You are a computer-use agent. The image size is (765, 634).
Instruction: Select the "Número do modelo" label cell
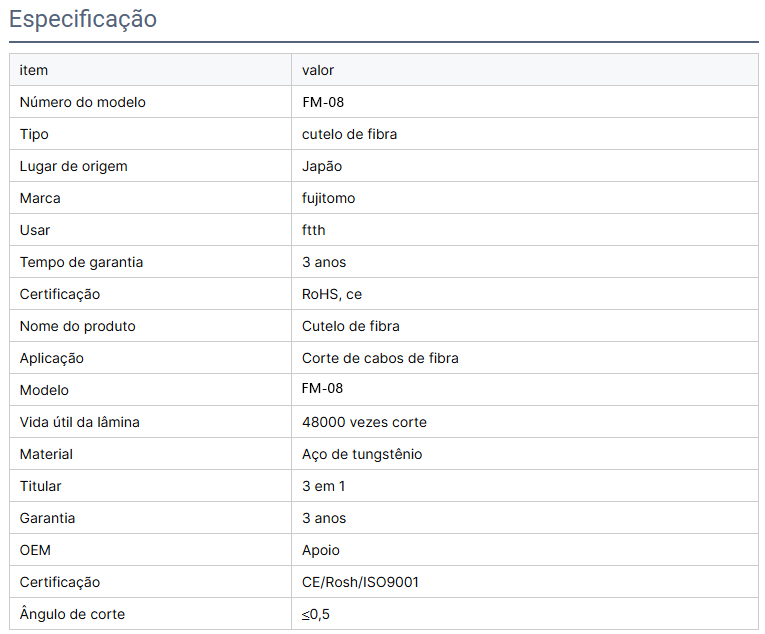pos(83,102)
